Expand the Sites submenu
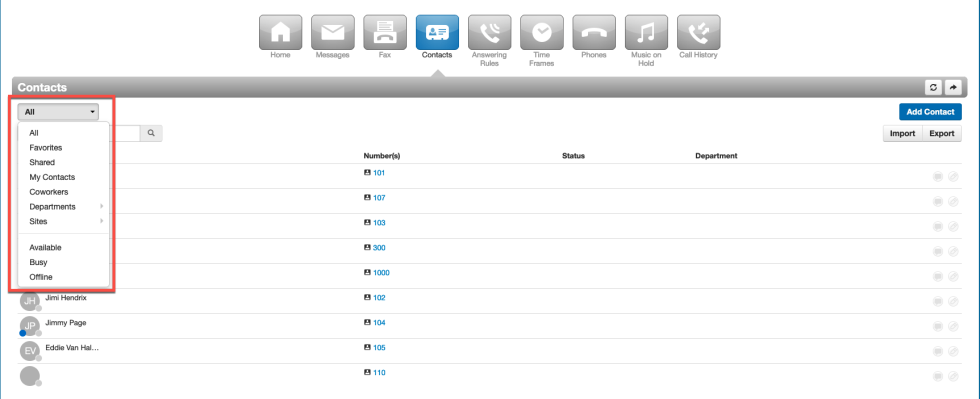Image resolution: width=980 pixels, height=399 pixels. [64, 221]
